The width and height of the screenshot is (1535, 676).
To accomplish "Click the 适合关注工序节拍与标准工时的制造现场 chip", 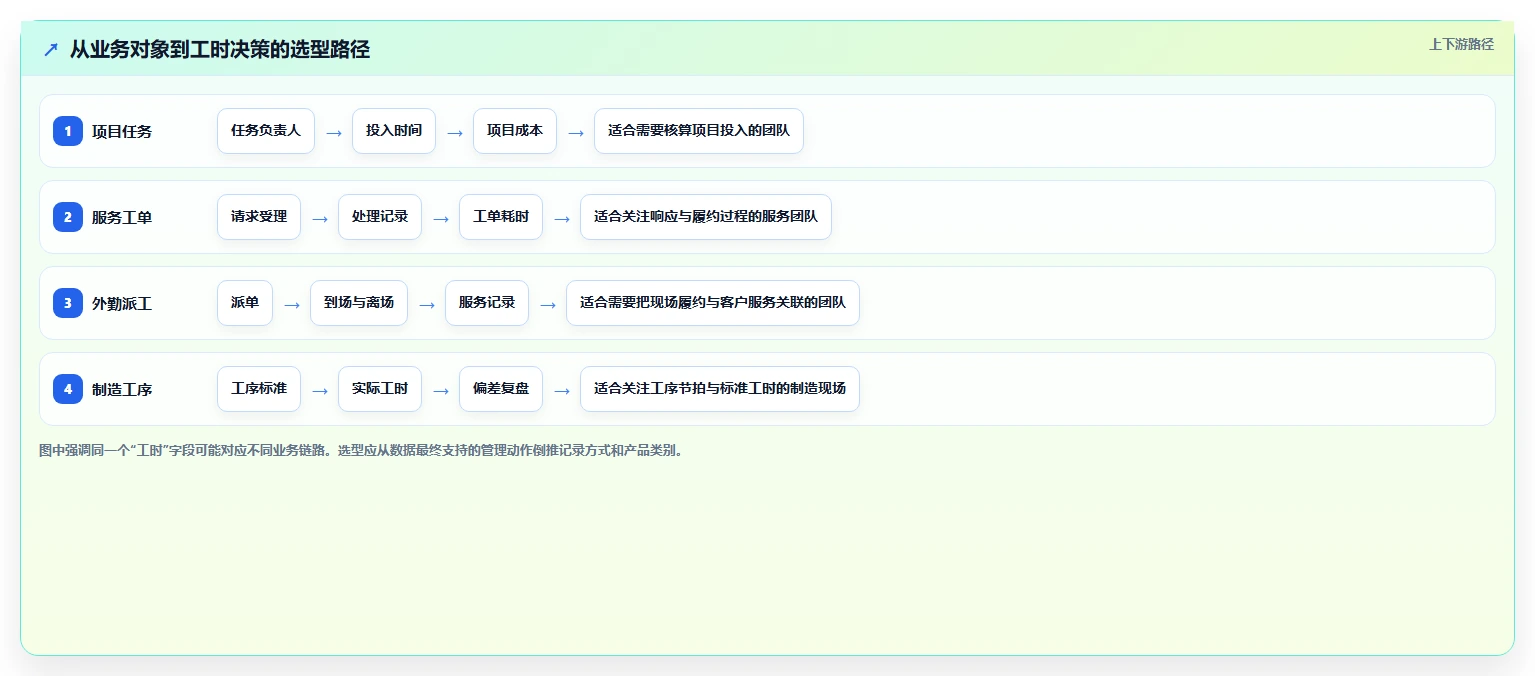I will (x=720, y=389).
